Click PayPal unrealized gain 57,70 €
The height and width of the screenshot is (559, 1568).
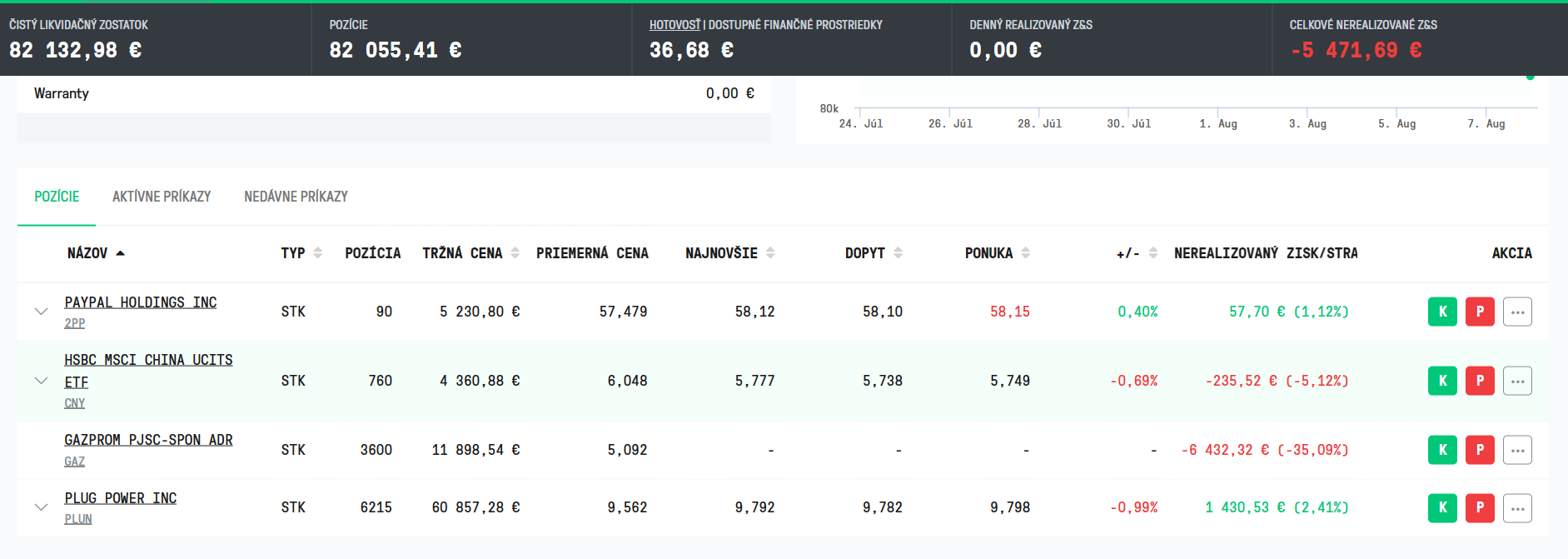click(x=1257, y=312)
